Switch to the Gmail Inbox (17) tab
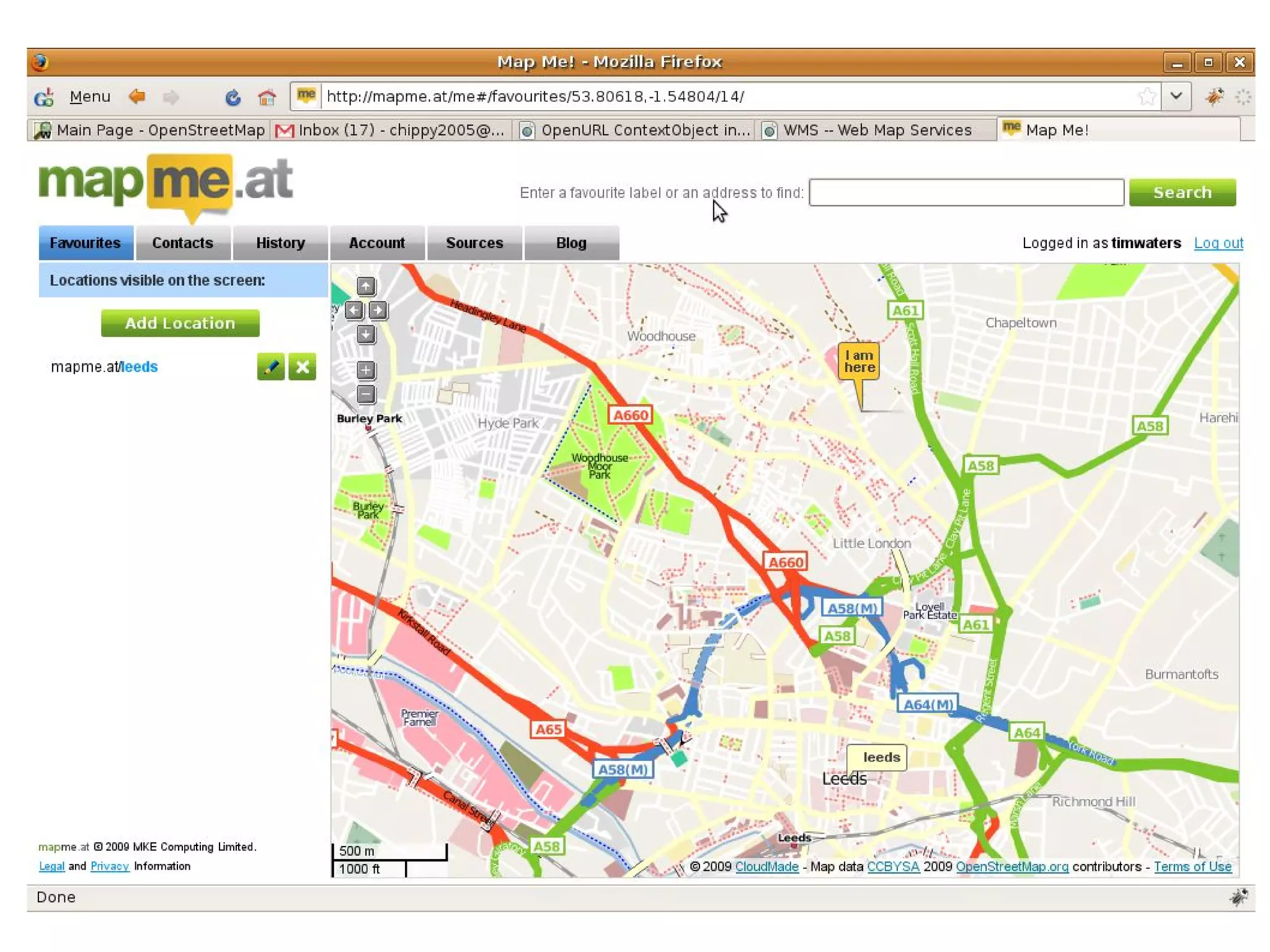Screen dimensions: 1270x952 point(391,130)
